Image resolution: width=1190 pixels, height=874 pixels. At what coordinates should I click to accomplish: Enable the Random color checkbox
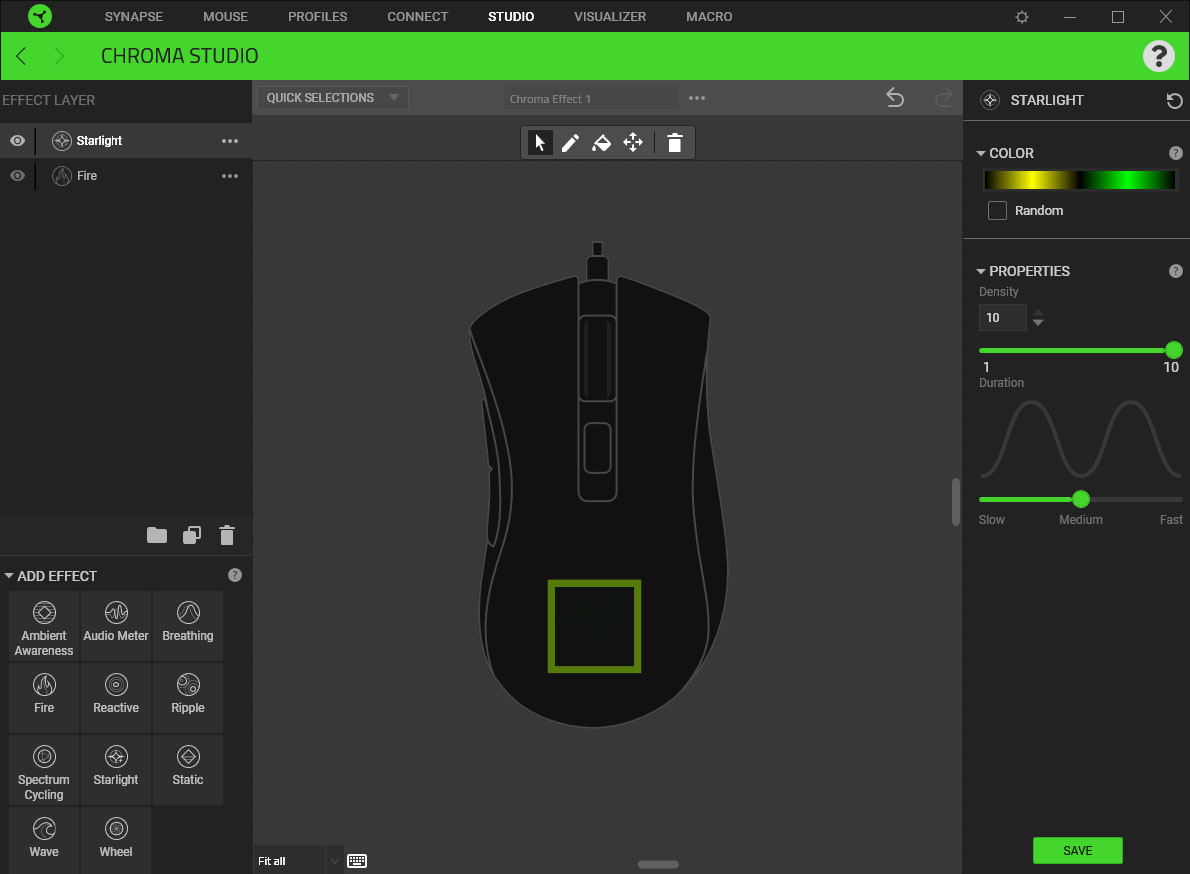(997, 210)
